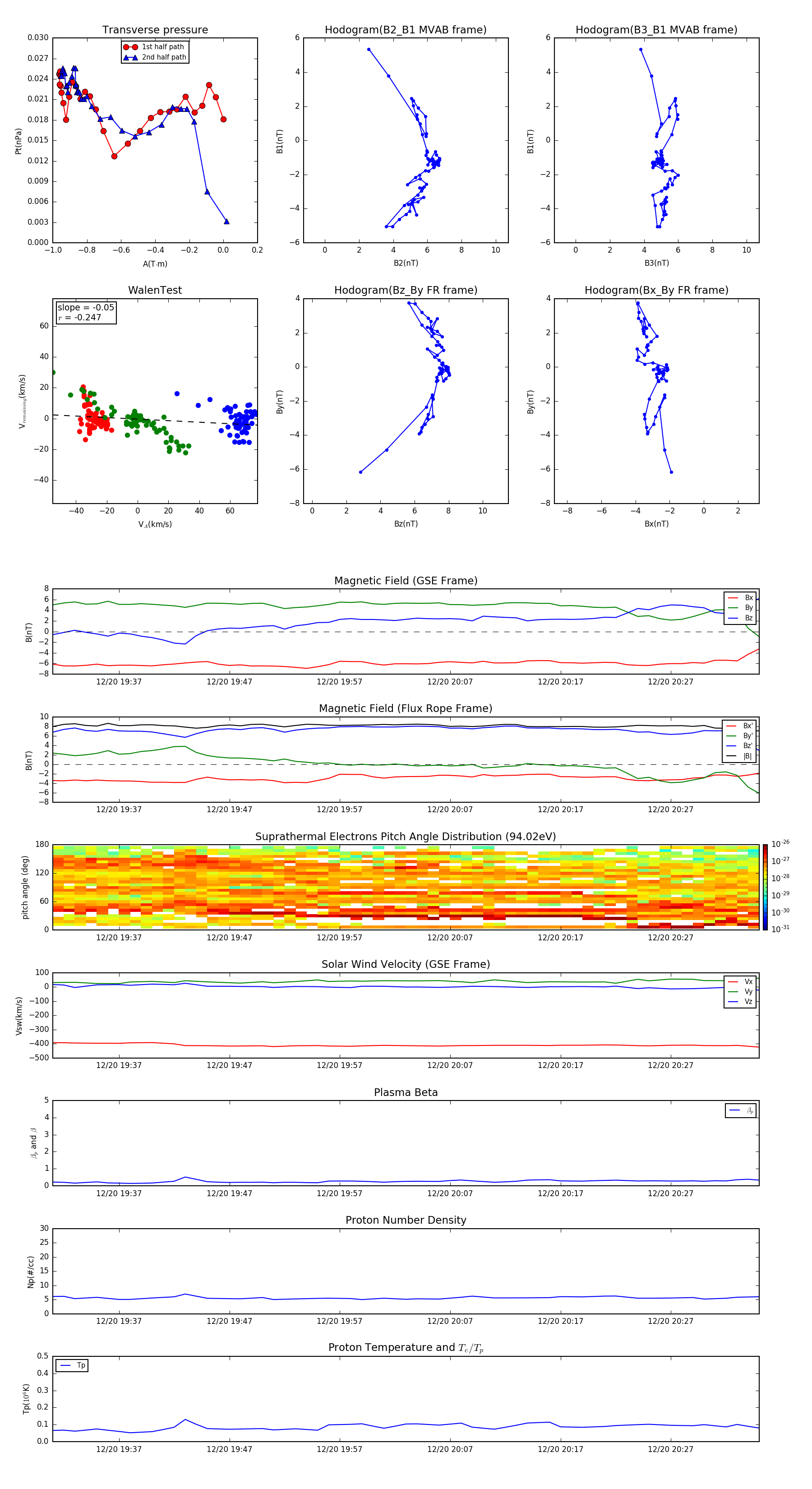Viewport: 812px width, 1489px height.
Task: Select the Vy legend entry in velocity plot
Action: pyautogui.click(x=740, y=992)
